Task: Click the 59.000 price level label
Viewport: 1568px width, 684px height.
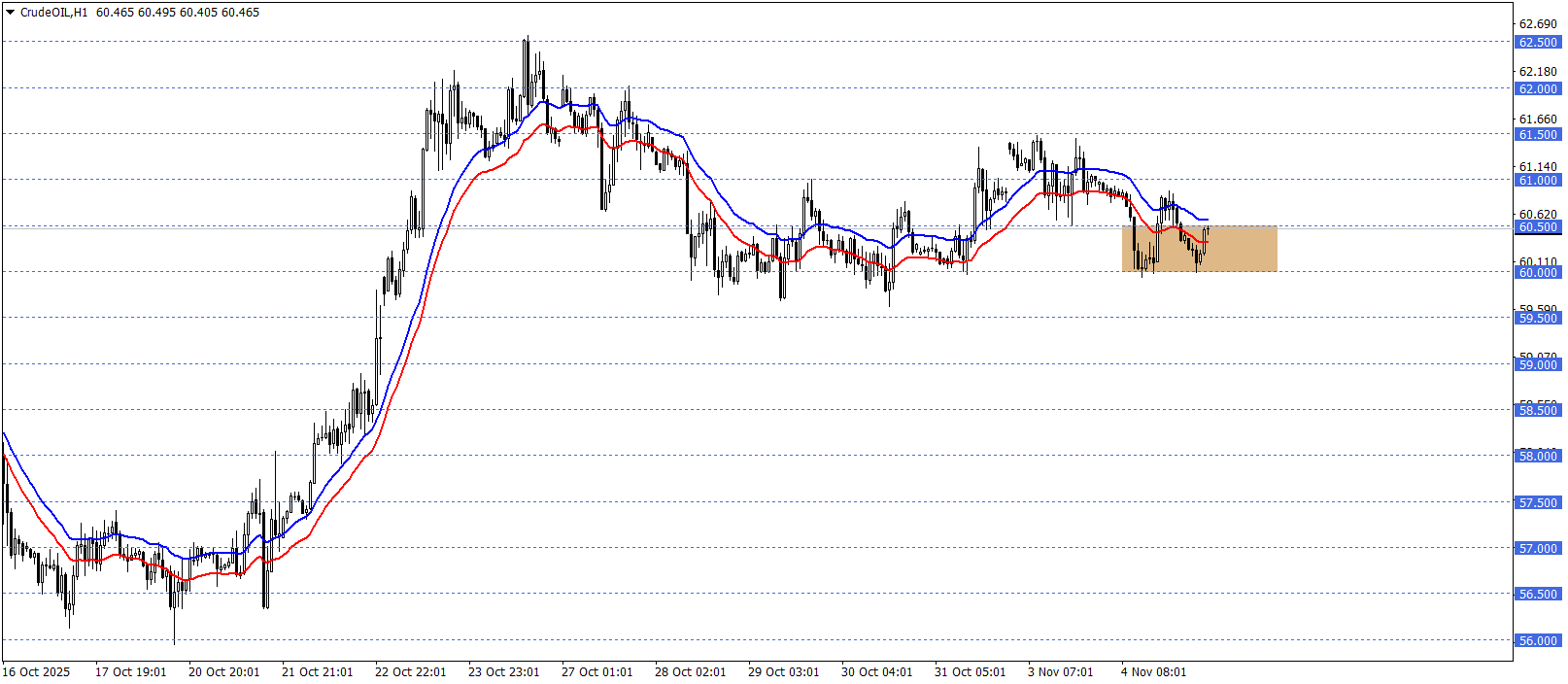Action: click(x=1537, y=364)
